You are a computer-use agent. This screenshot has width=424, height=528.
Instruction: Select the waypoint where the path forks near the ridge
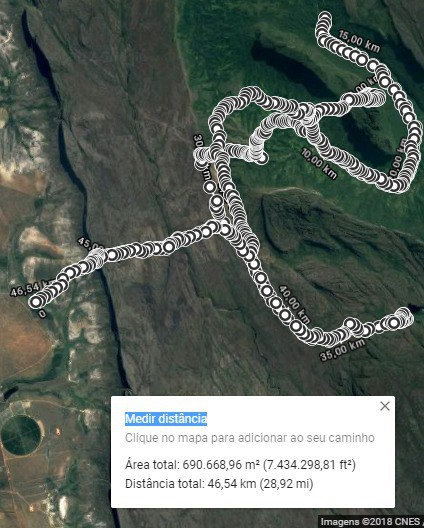pyautogui.click(x=225, y=230)
